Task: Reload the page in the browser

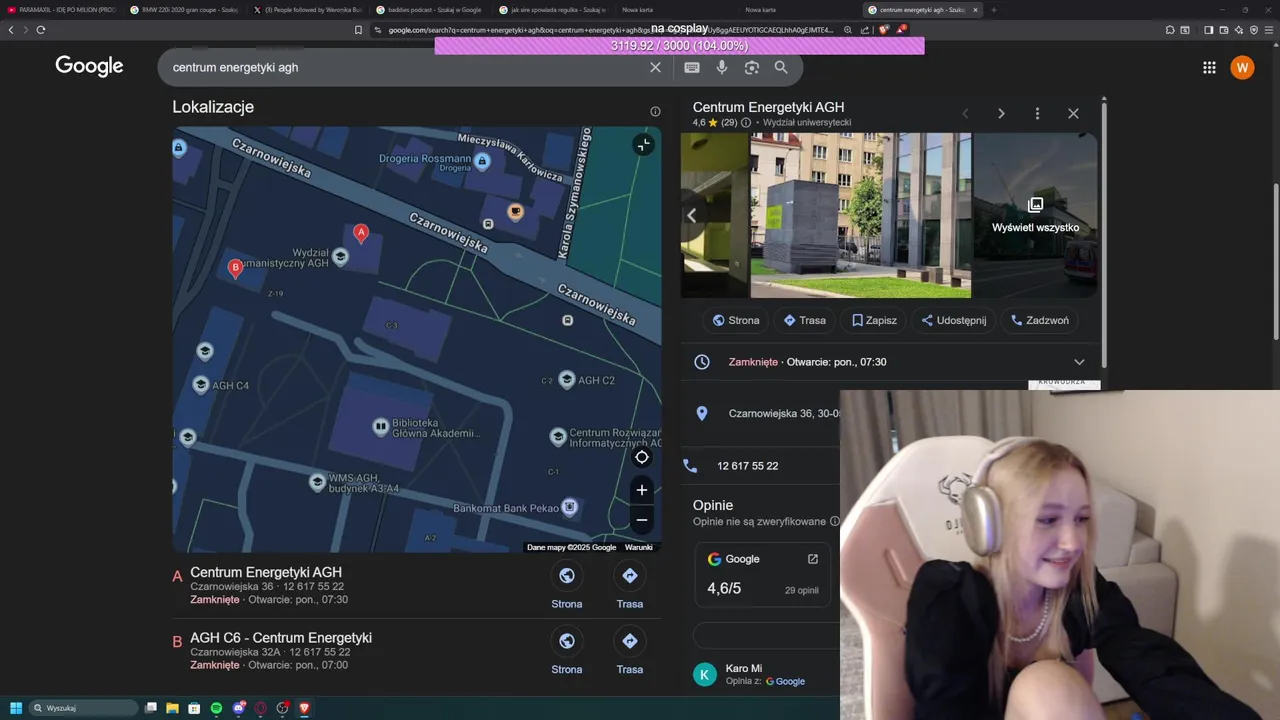Action: [41, 30]
